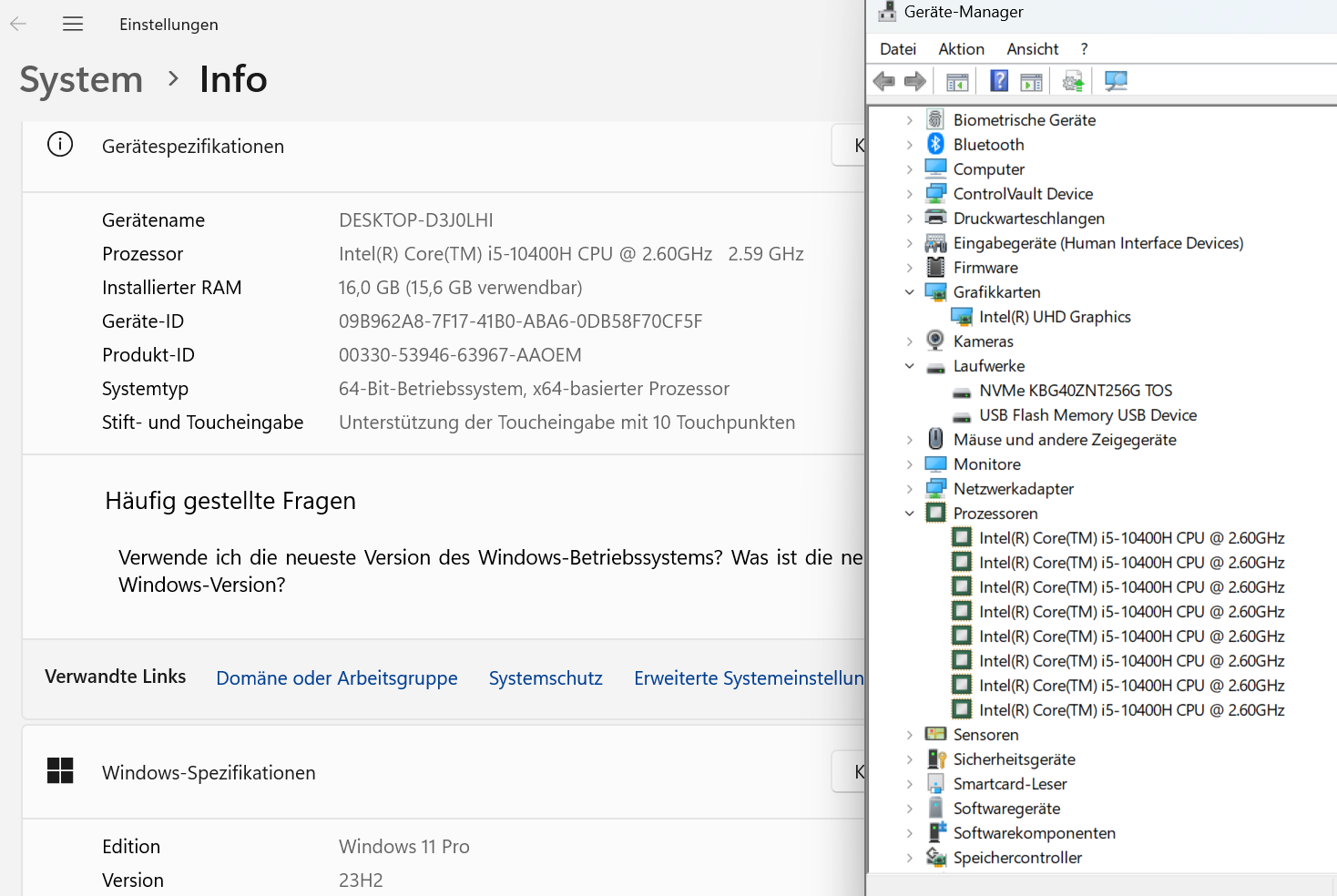
Task: Open the Erweiterte Systemeinstellungen link
Action: tap(749, 678)
